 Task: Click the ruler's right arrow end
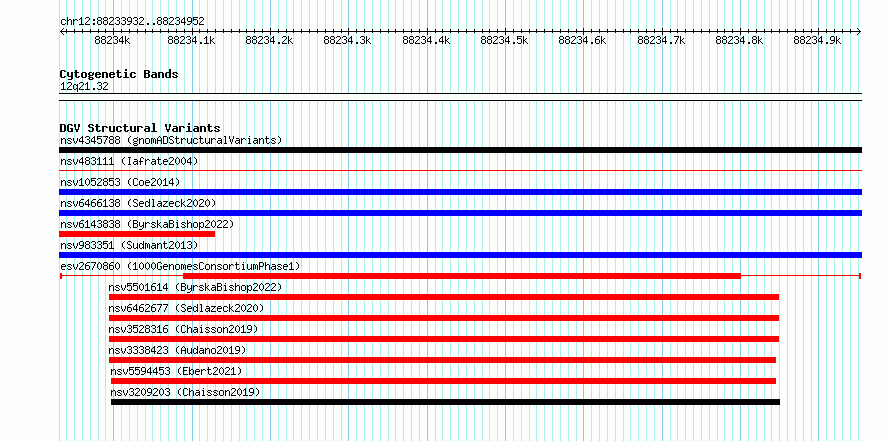(859, 31)
